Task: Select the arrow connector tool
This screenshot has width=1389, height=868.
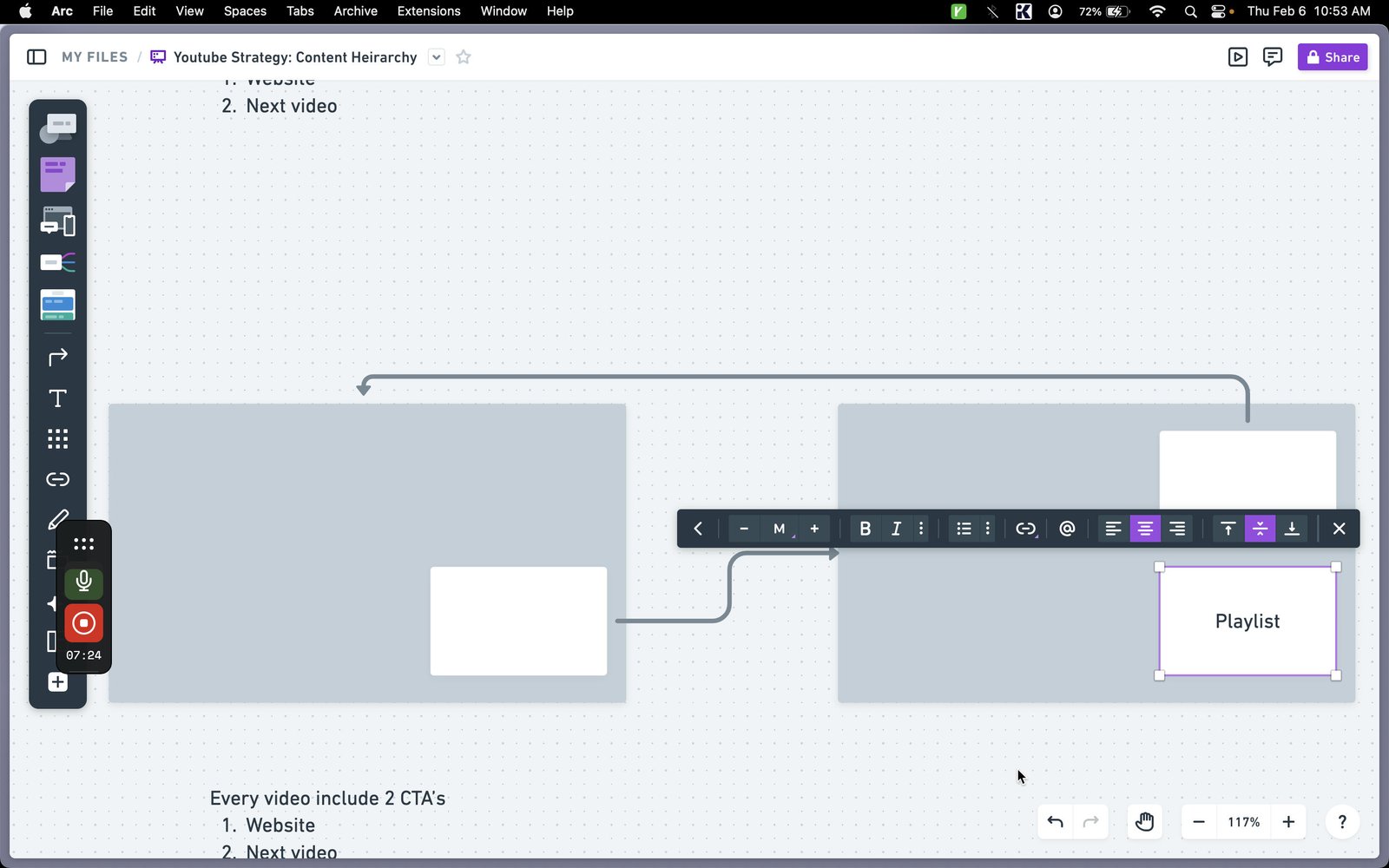Action: pos(58,357)
